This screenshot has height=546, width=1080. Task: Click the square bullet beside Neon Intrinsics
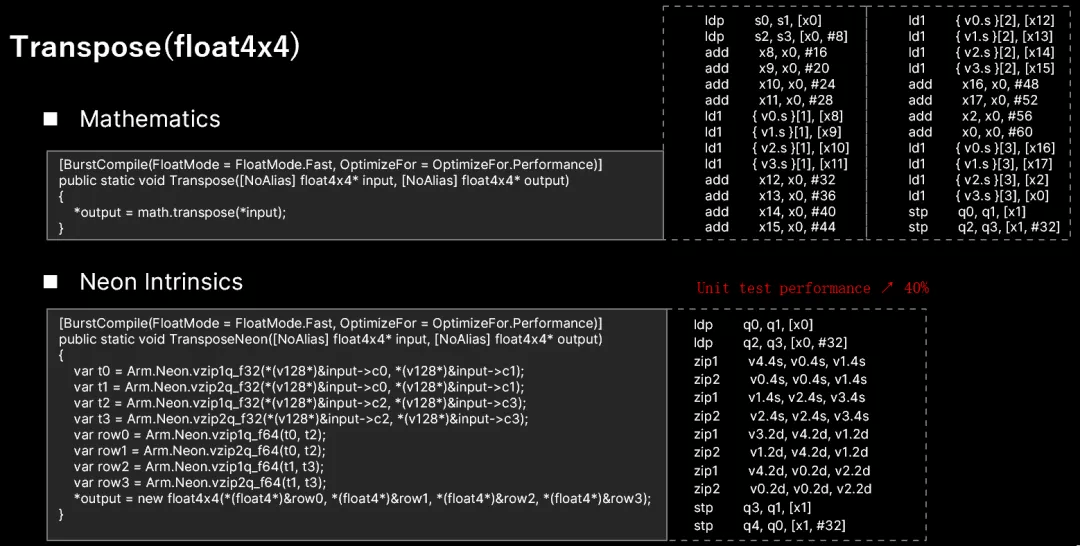50,282
